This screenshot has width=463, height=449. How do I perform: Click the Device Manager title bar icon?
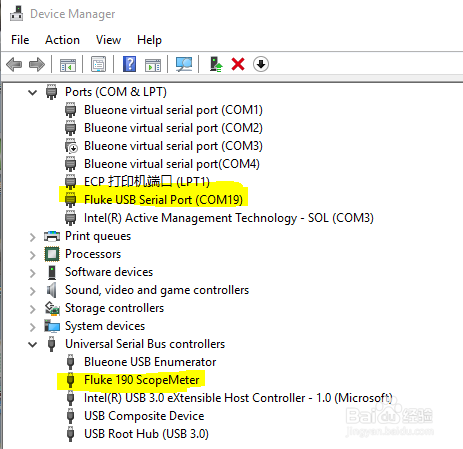(x=16, y=13)
